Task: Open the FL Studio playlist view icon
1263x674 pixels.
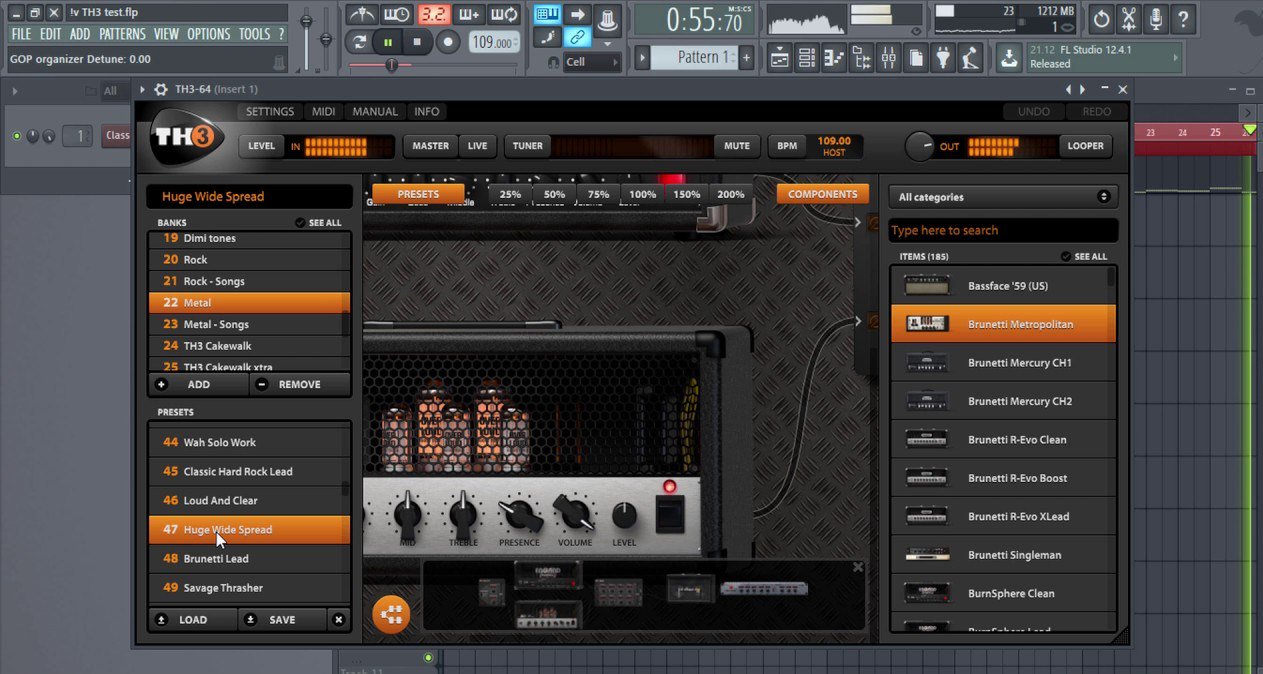Action: (780, 58)
